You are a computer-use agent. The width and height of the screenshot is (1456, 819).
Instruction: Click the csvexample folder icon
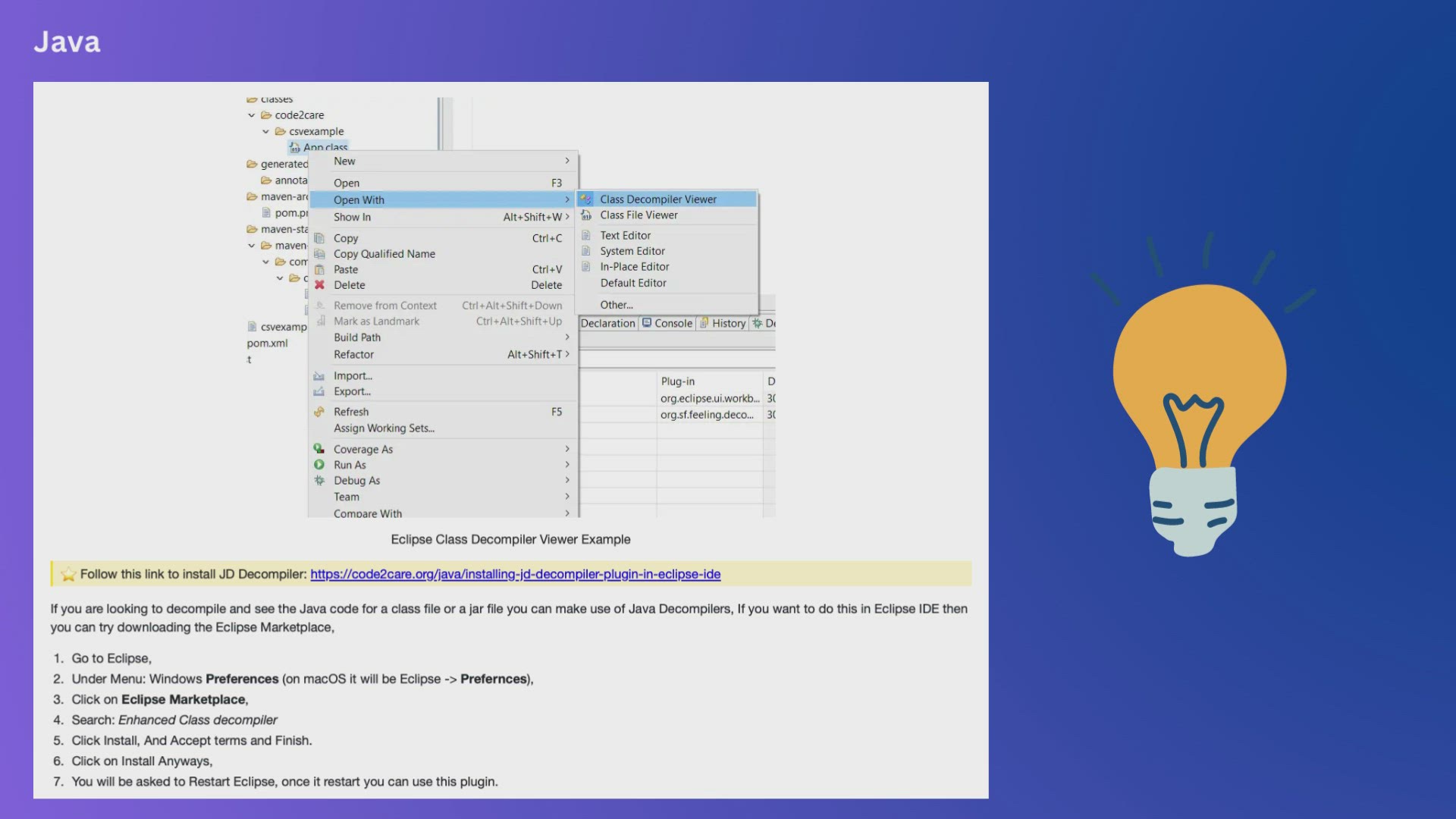pyautogui.click(x=280, y=131)
